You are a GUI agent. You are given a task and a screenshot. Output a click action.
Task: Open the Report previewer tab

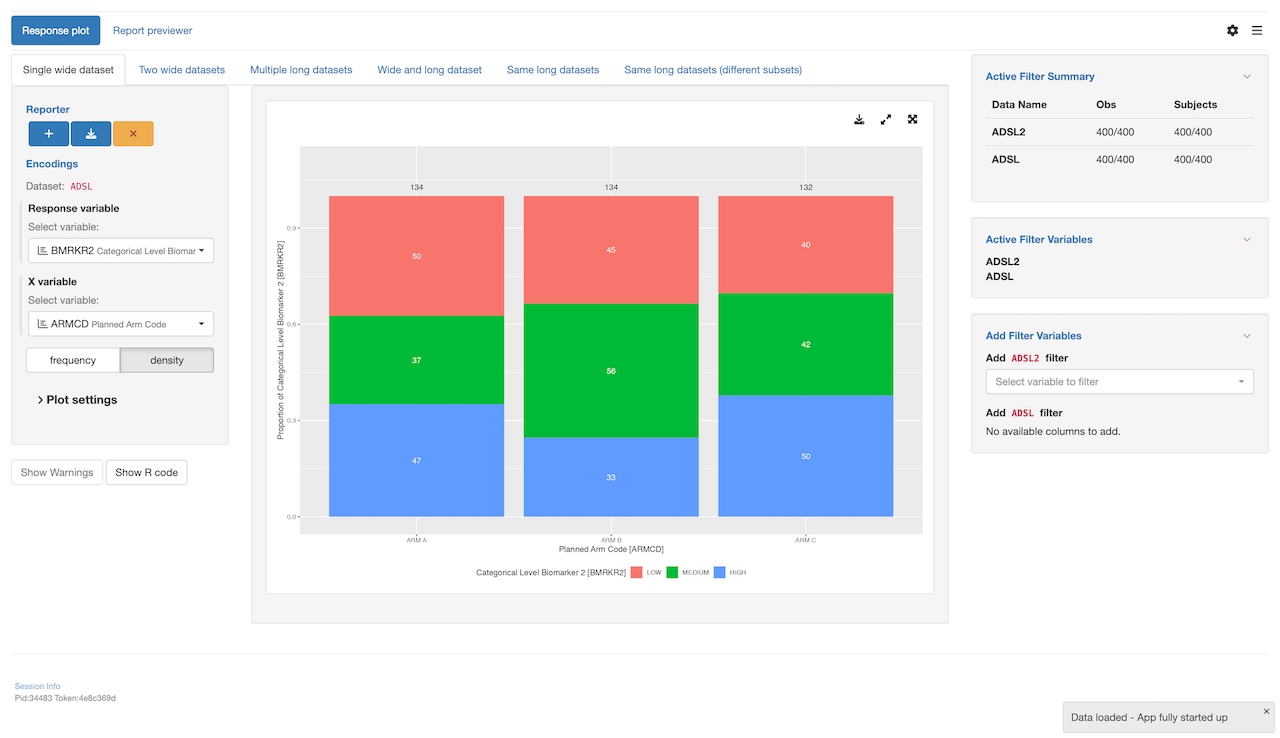(152, 31)
